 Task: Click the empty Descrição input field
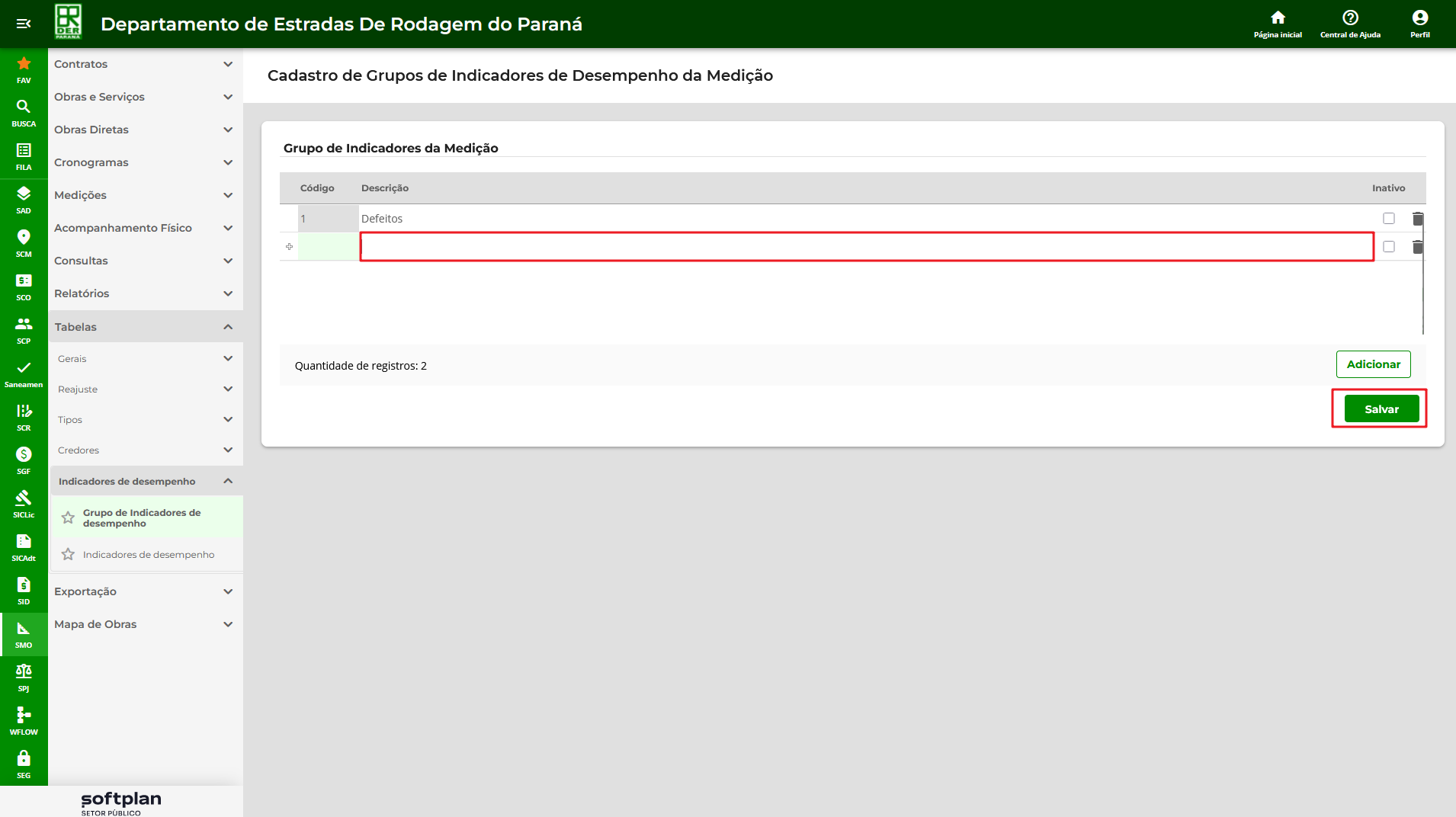(x=866, y=247)
